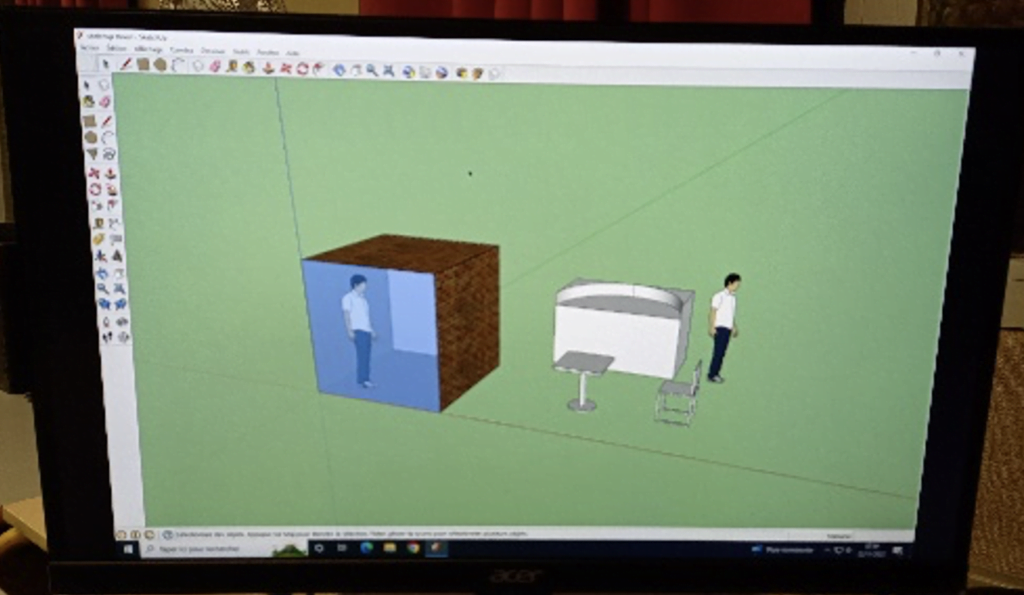This screenshot has height=595, width=1024.
Task: Choose the Rotate tool in top toolbar
Action: [302, 68]
